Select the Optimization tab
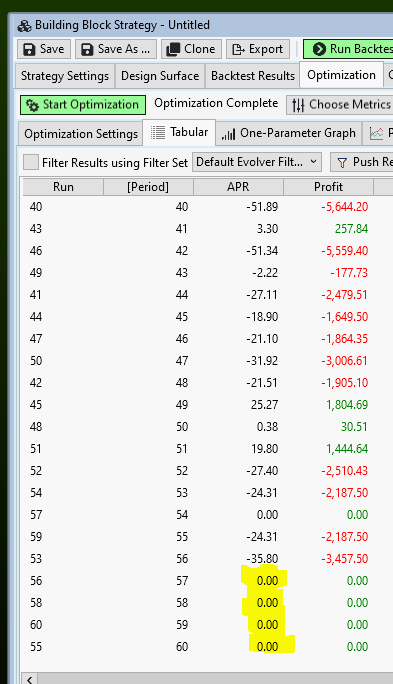 tap(341, 75)
